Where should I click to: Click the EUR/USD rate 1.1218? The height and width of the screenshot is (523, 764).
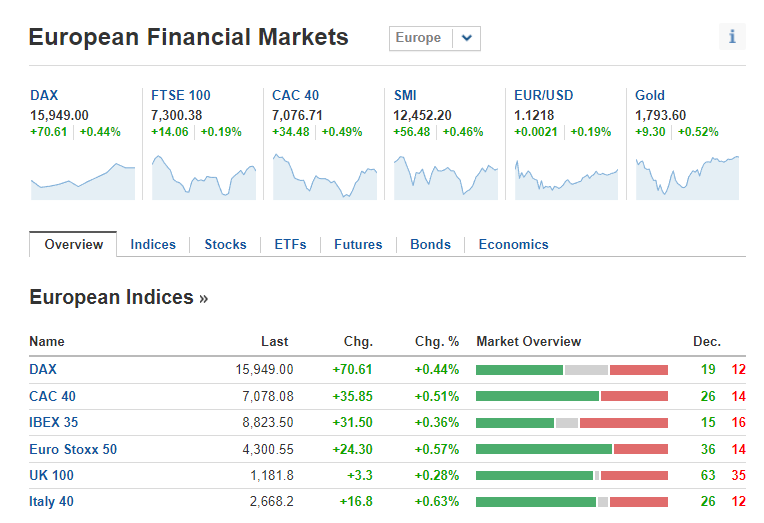[x=534, y=116]
